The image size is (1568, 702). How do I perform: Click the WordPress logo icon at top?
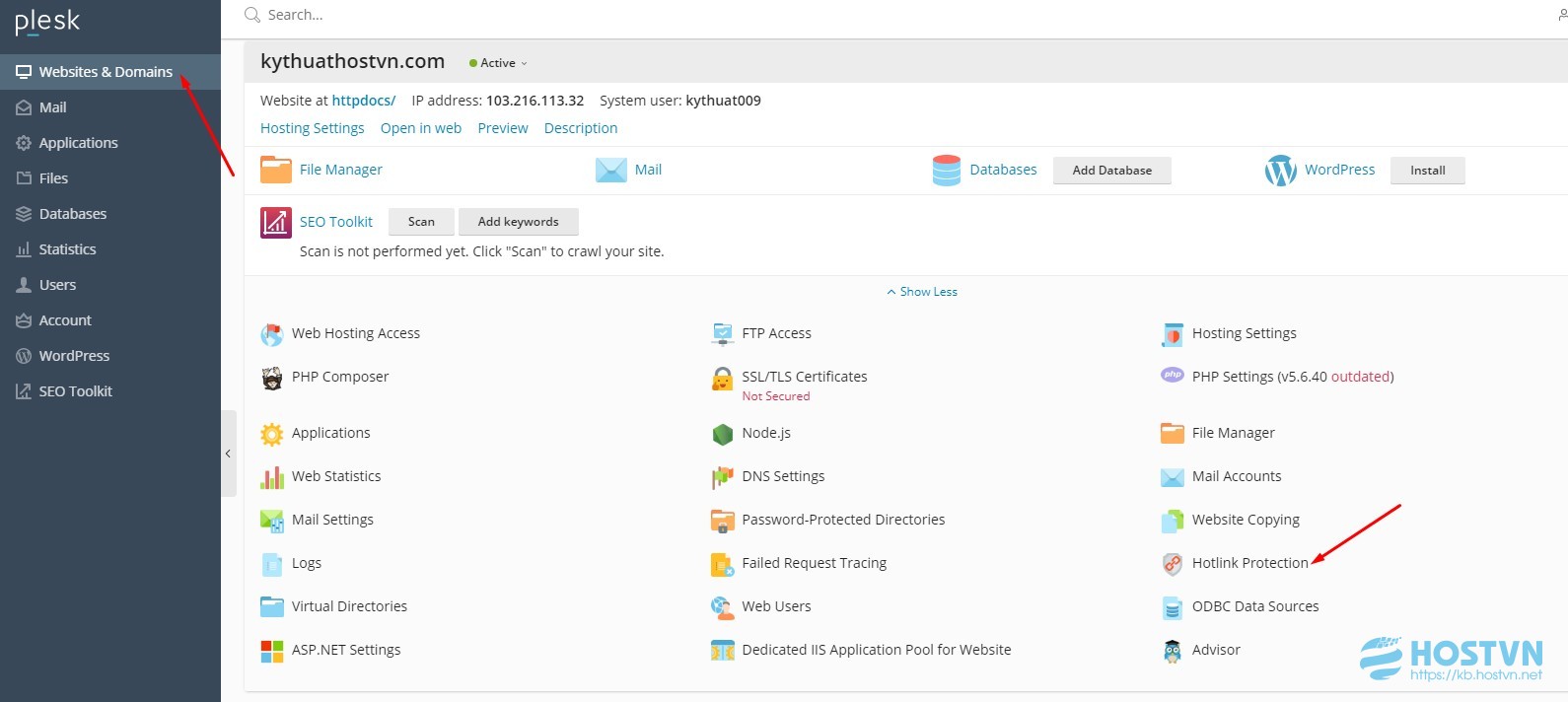[1281, 171]
